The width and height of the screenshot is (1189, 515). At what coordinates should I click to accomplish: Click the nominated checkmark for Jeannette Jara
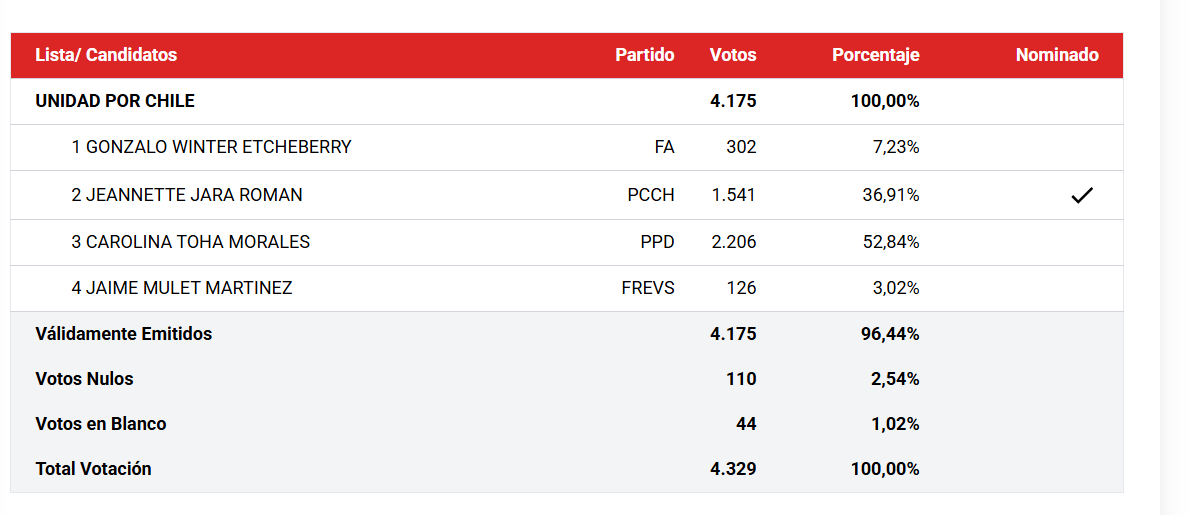point(1082,196)
